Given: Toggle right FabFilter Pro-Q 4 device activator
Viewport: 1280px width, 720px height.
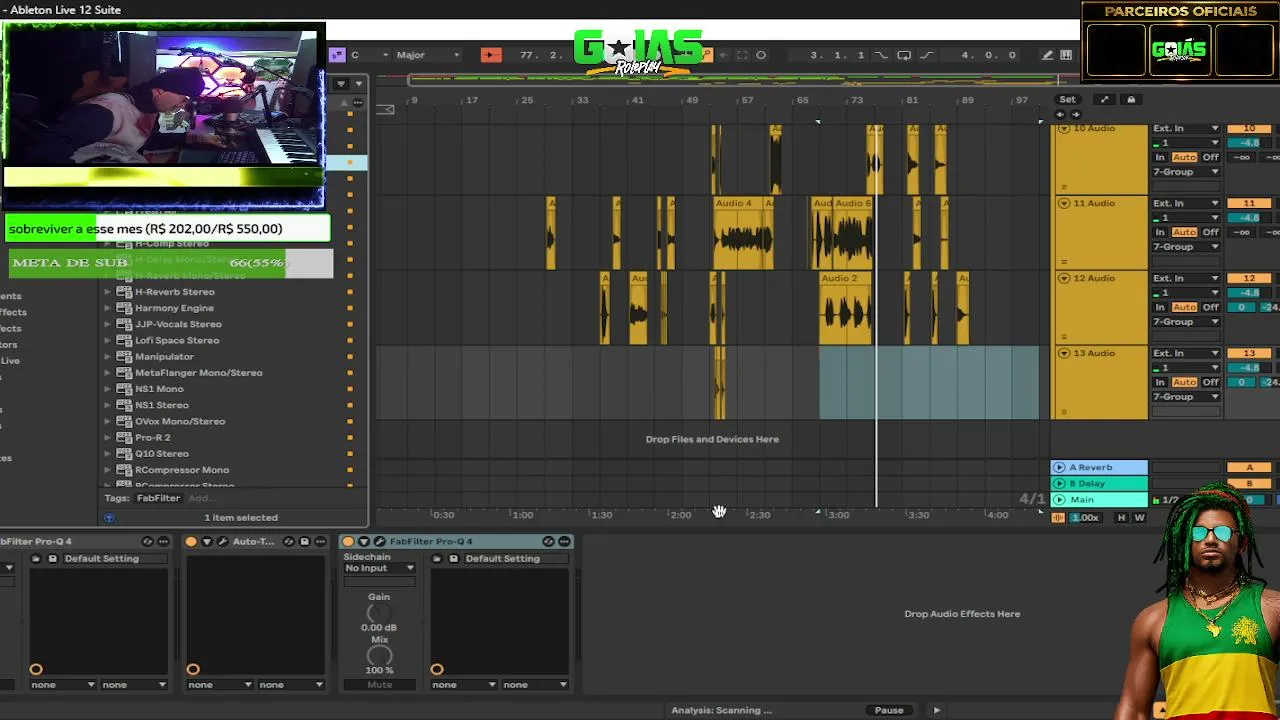Looking at the screenshot, I should pyautogui.click(x=348, y=541).
